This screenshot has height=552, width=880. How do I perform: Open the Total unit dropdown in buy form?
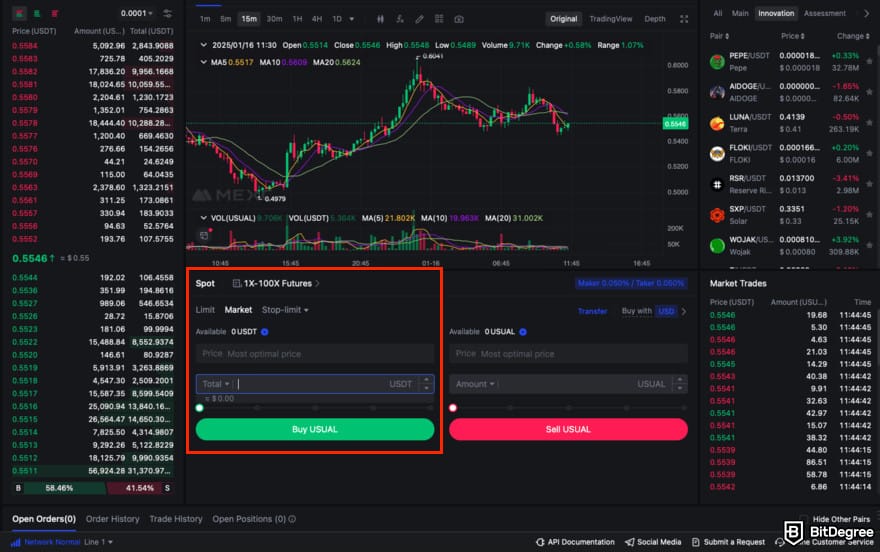[x=216, y=384]
